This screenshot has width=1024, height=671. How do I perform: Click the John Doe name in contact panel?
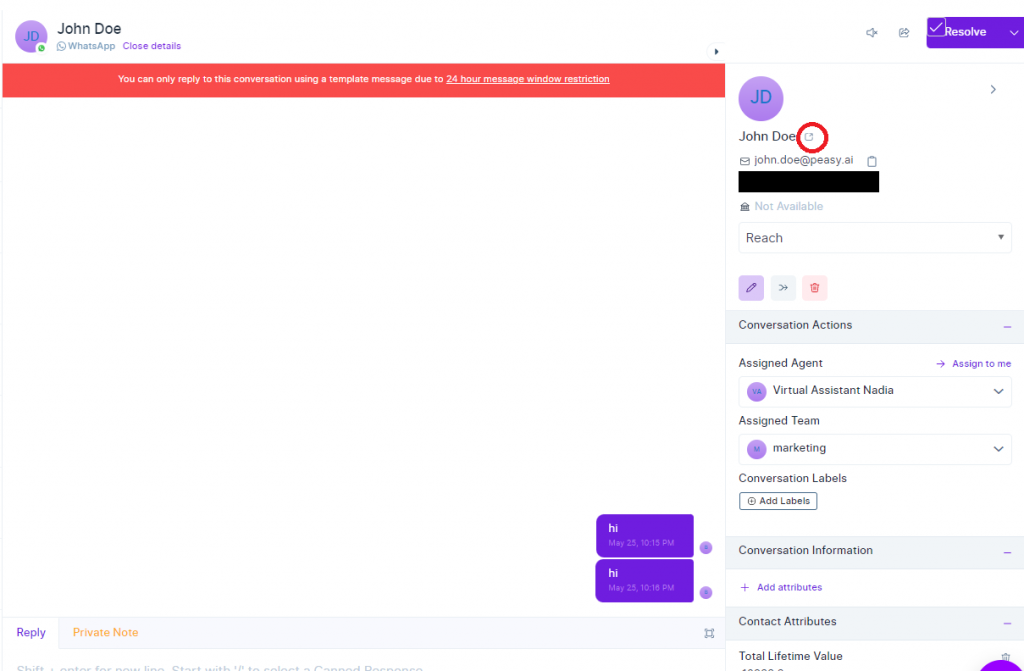[767, 137]
